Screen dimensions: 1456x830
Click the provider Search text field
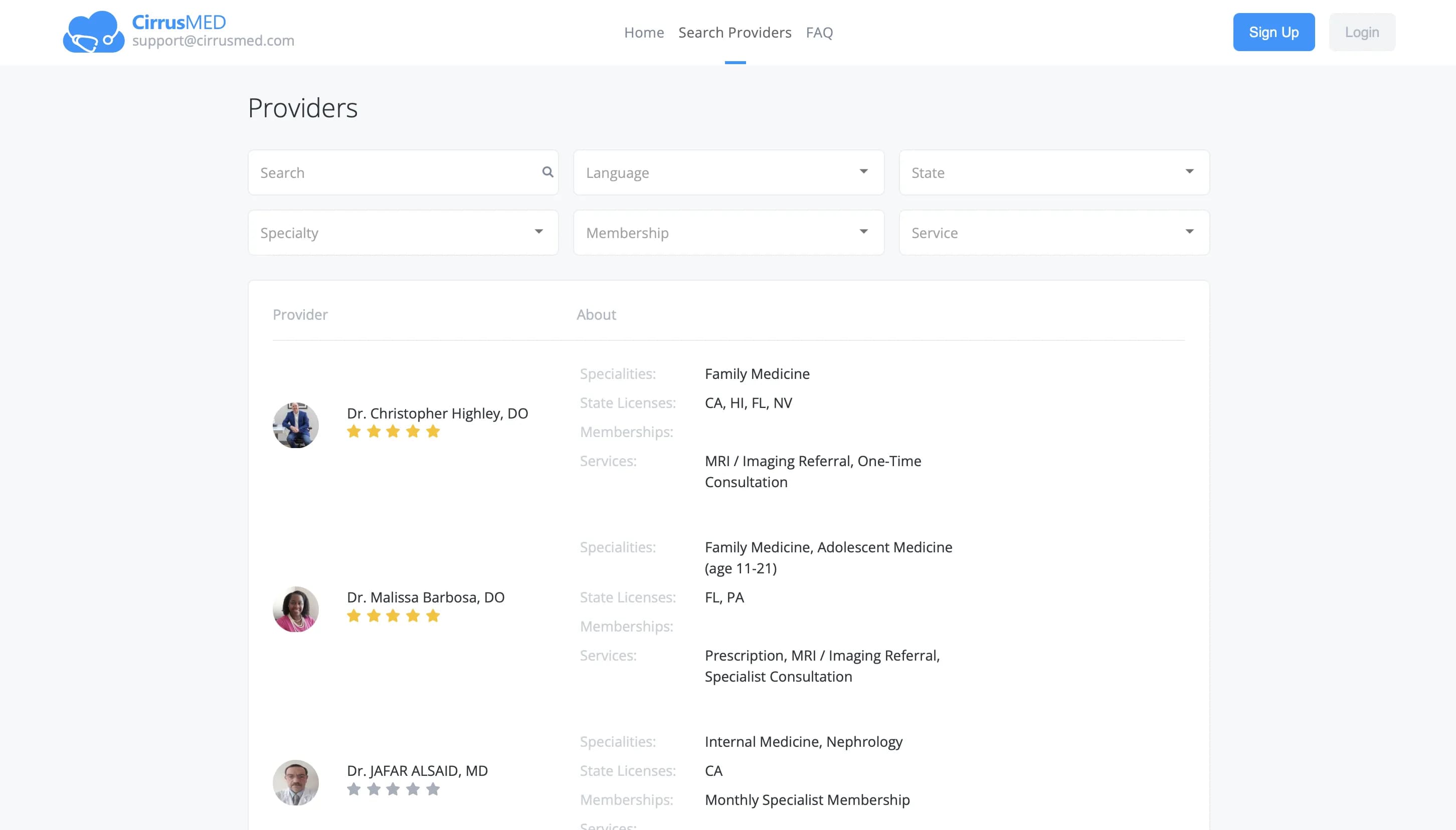394,173
